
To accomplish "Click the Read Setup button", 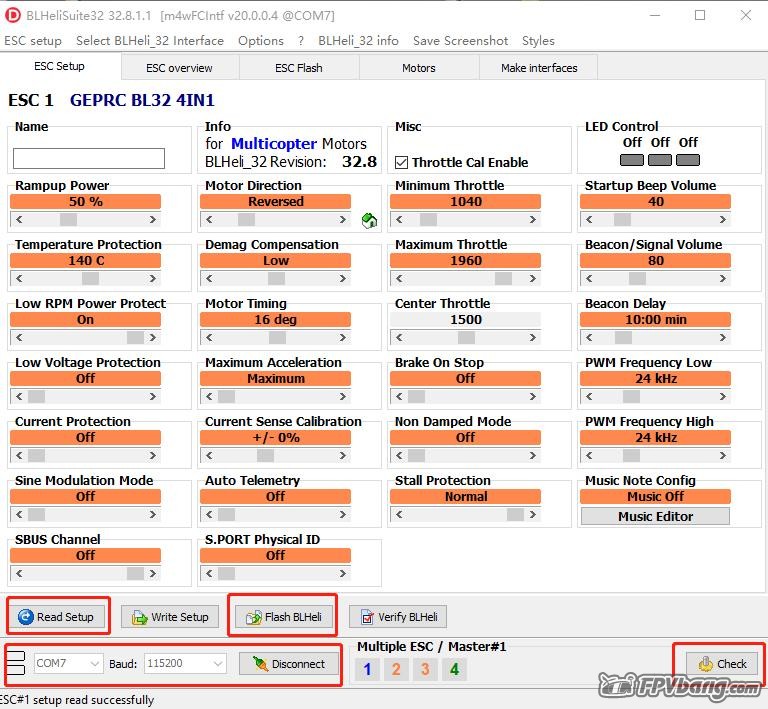I will pos(57,616).
